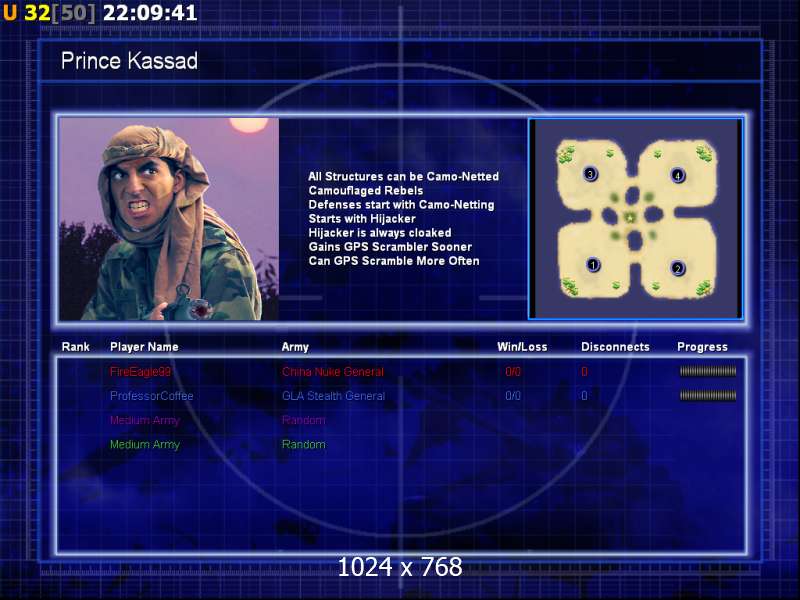Click "Defenses start with Camo-Netting" line
The image size is (800, 600).
point(401,205)
